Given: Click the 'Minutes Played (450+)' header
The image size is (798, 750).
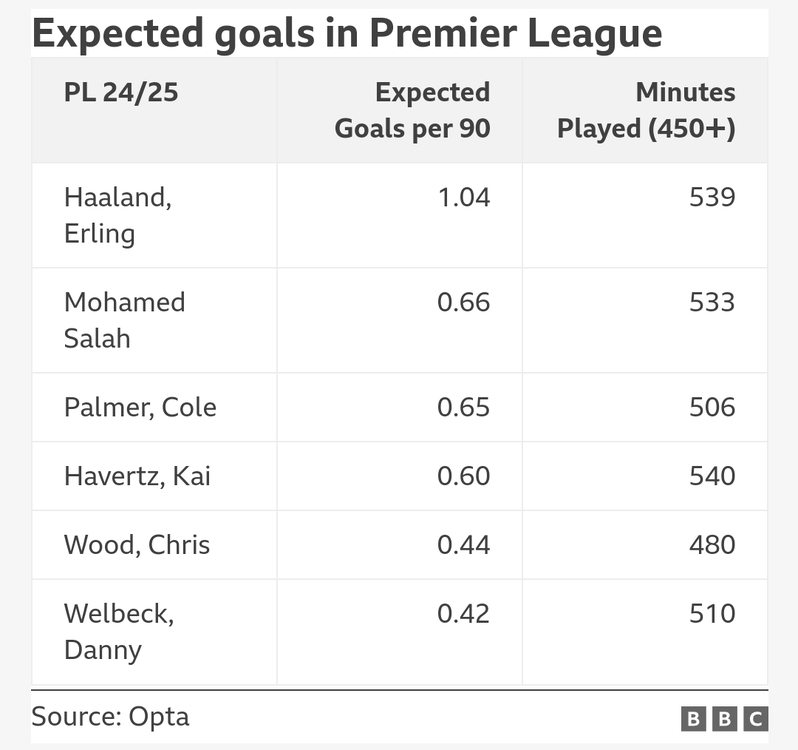Looking at the screenshot, I should pyautogui.click(x=646, y=110).
